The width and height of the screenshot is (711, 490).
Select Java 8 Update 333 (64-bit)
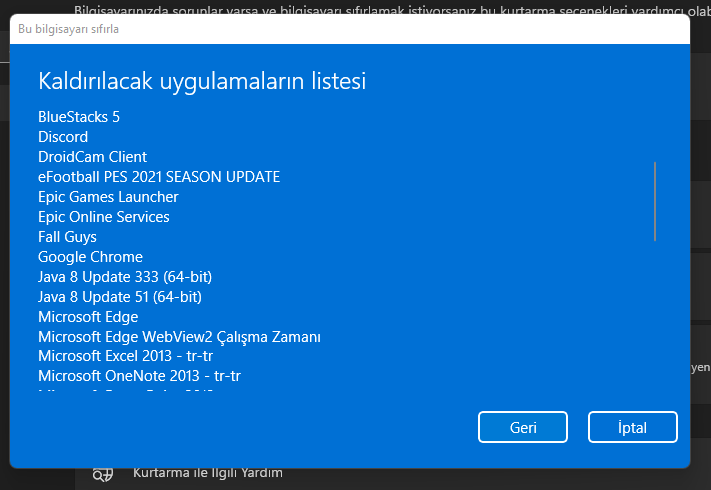125,277
